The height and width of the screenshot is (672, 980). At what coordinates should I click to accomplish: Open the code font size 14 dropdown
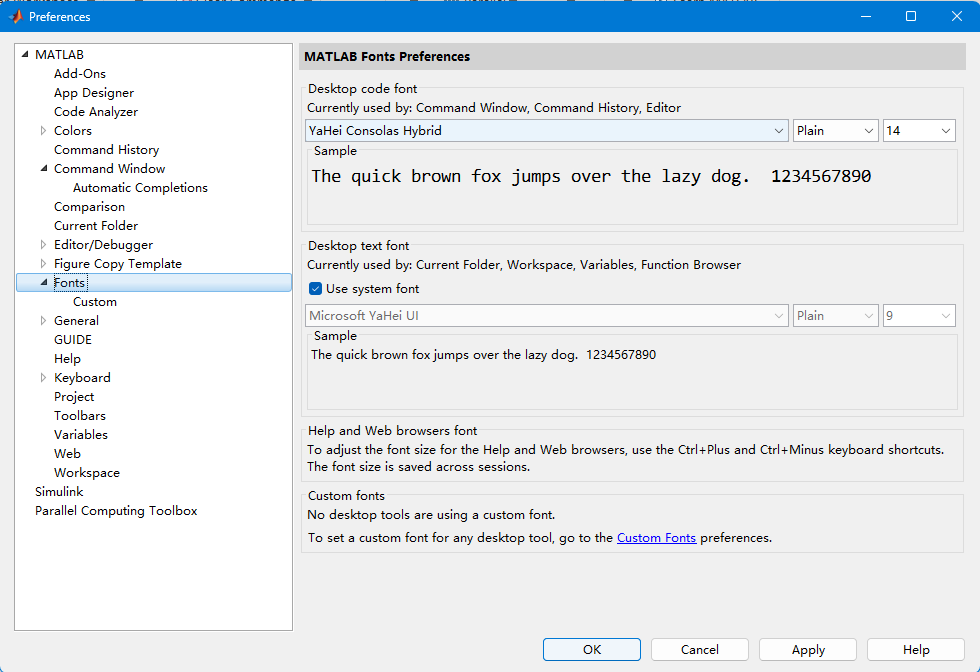(x=919, y=131)
